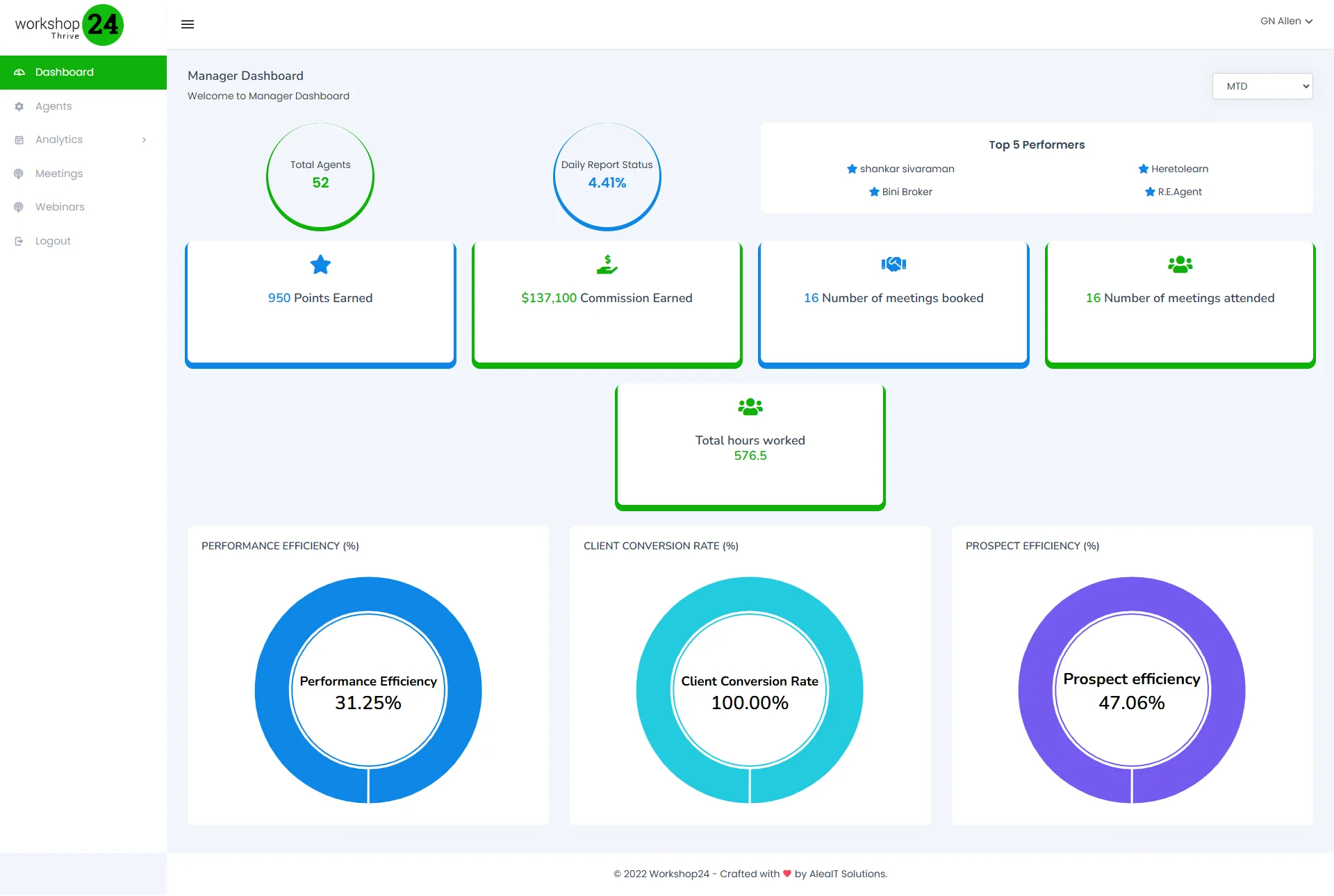Expand the Analytics submenu chevron
Image resolution: width=1334 pixels, height=896 pixels.
(x=145, y=140)
